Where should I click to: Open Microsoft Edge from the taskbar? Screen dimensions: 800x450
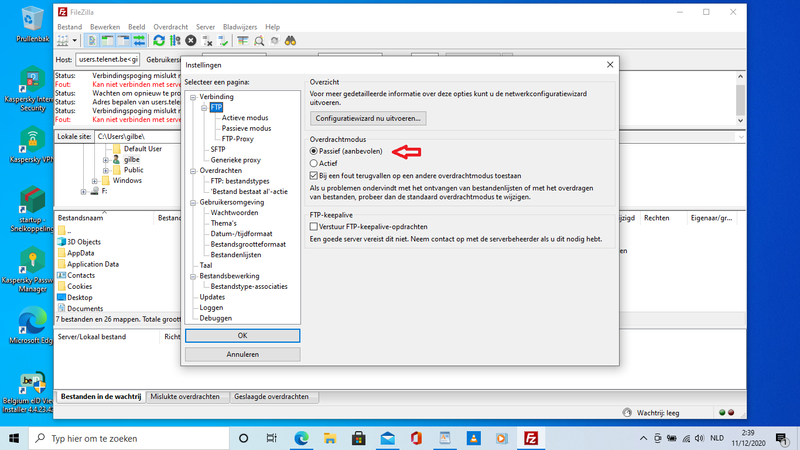(301, 438)
